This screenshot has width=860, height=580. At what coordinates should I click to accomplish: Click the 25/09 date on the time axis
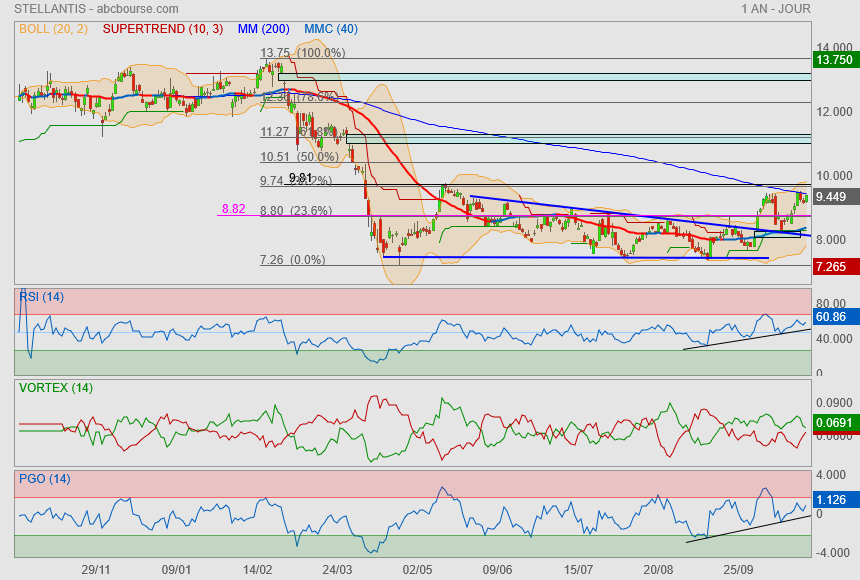tap(738, 569)
